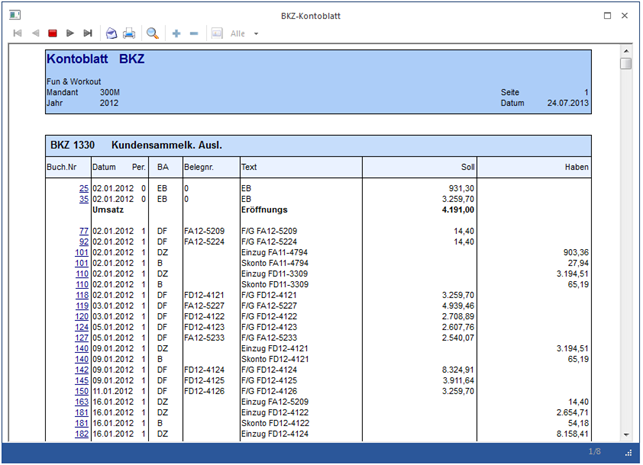Click the vertical scrollbar up arrow

625,50
